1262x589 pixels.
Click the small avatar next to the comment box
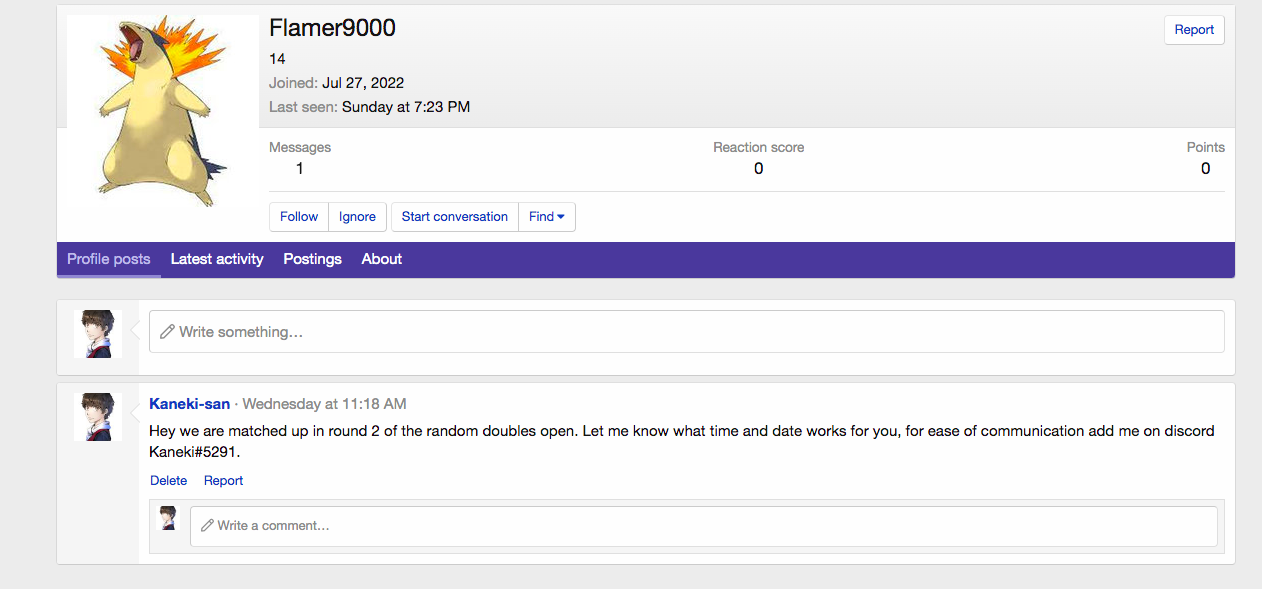pos(168,518)
